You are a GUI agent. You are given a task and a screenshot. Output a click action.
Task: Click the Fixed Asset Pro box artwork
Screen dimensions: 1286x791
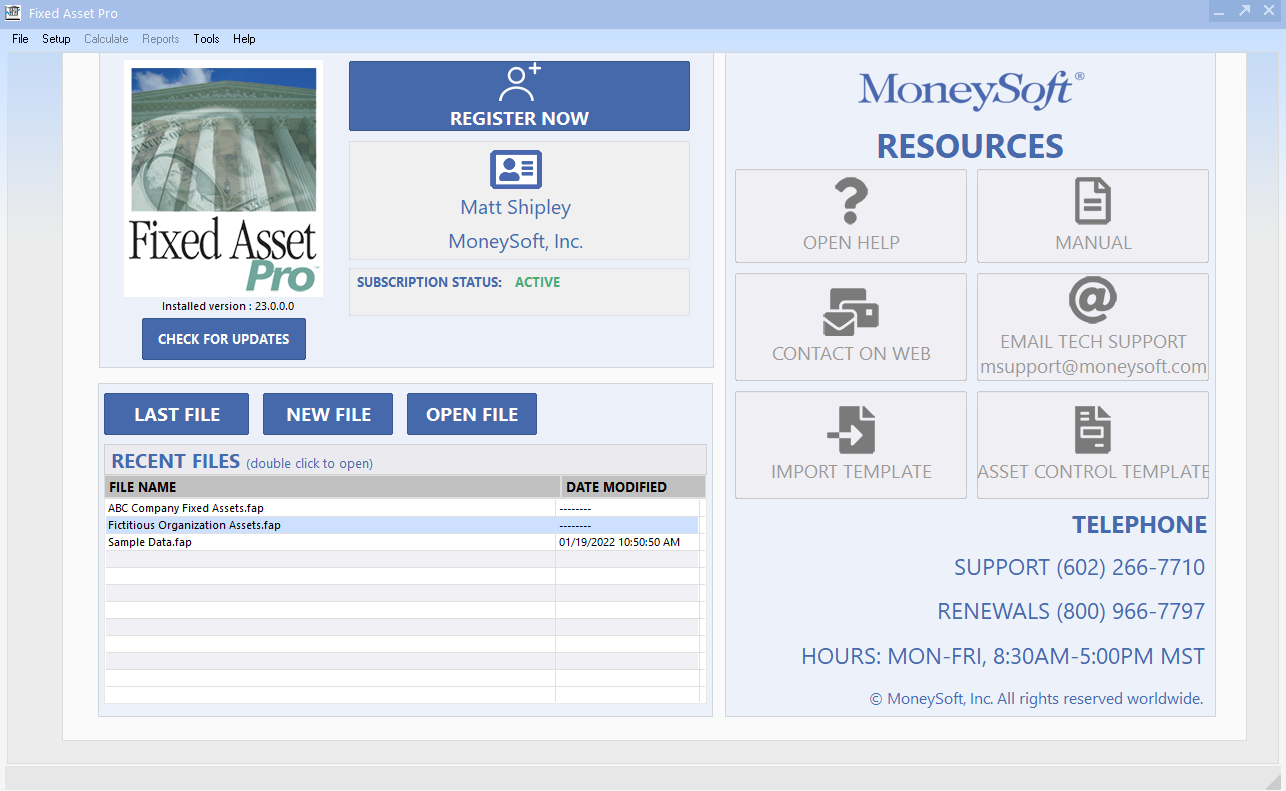tap(223, 178)
